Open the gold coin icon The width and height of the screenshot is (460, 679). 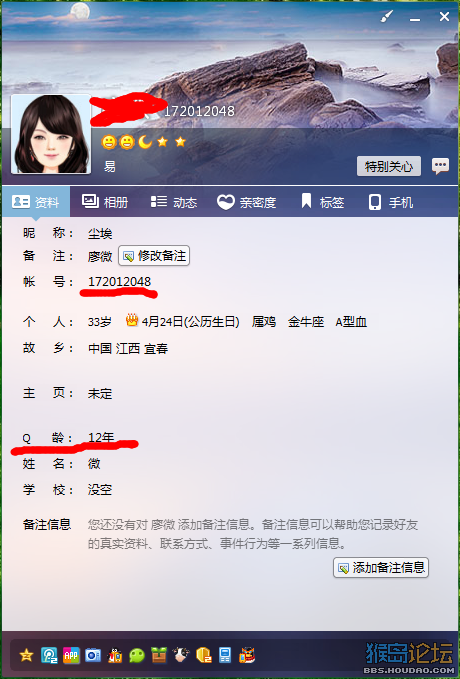203,655
